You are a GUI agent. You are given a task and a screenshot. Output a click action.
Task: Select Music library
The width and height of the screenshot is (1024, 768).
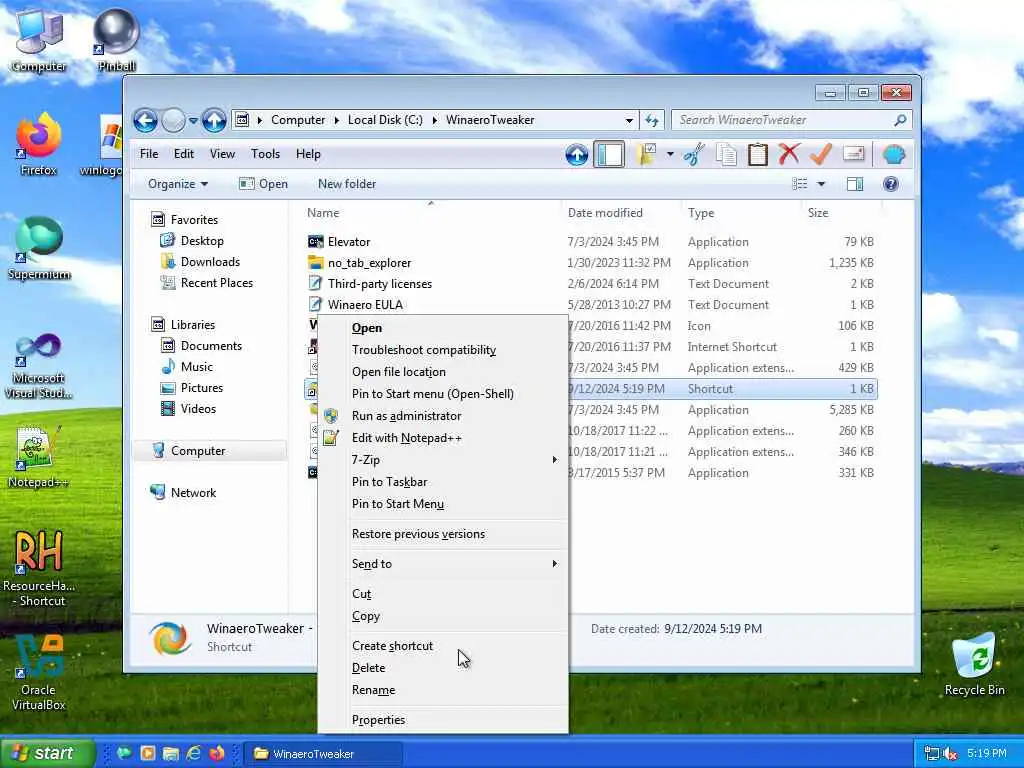[x=197, y=367]
